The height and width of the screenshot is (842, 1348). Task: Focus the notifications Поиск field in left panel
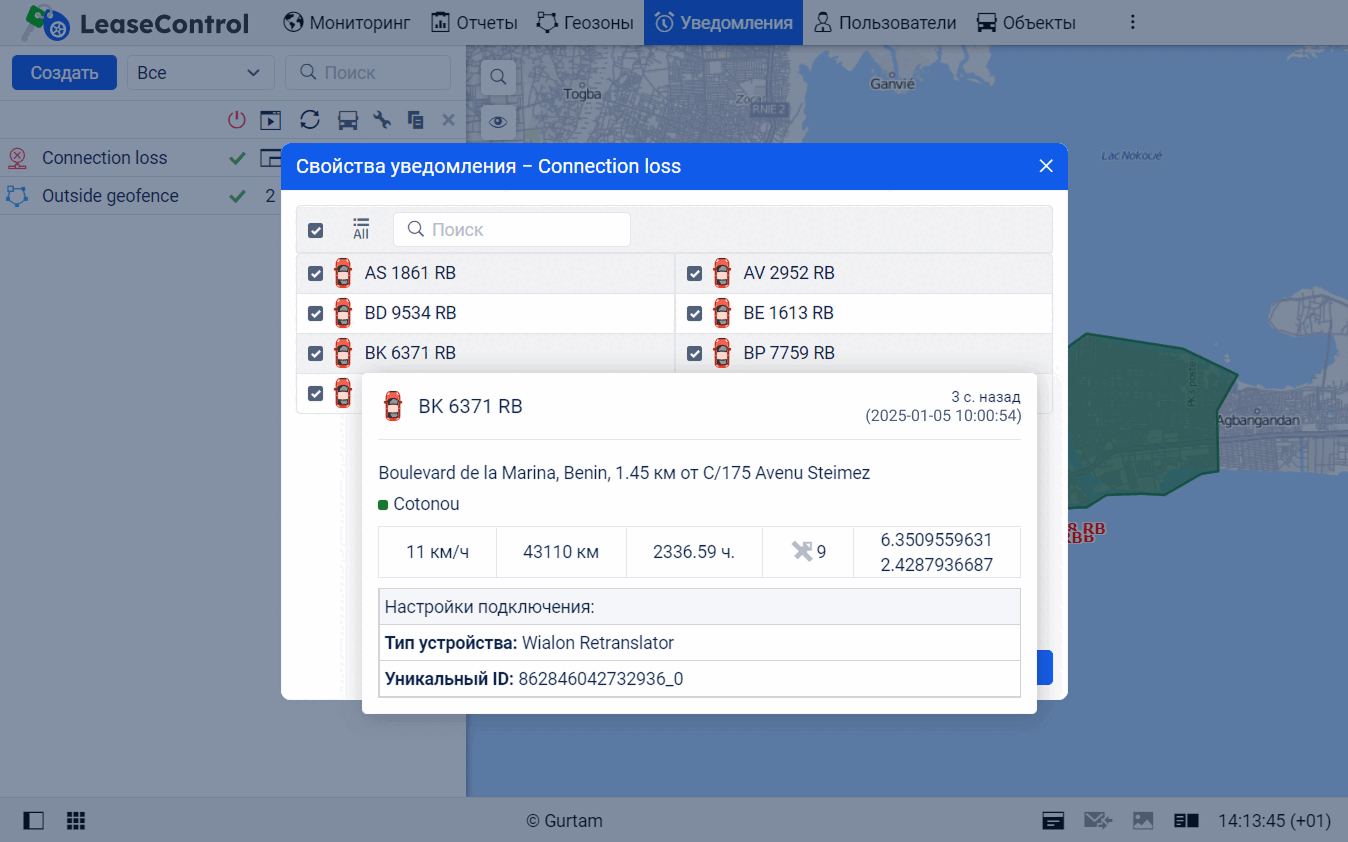(x=368, y=72)
